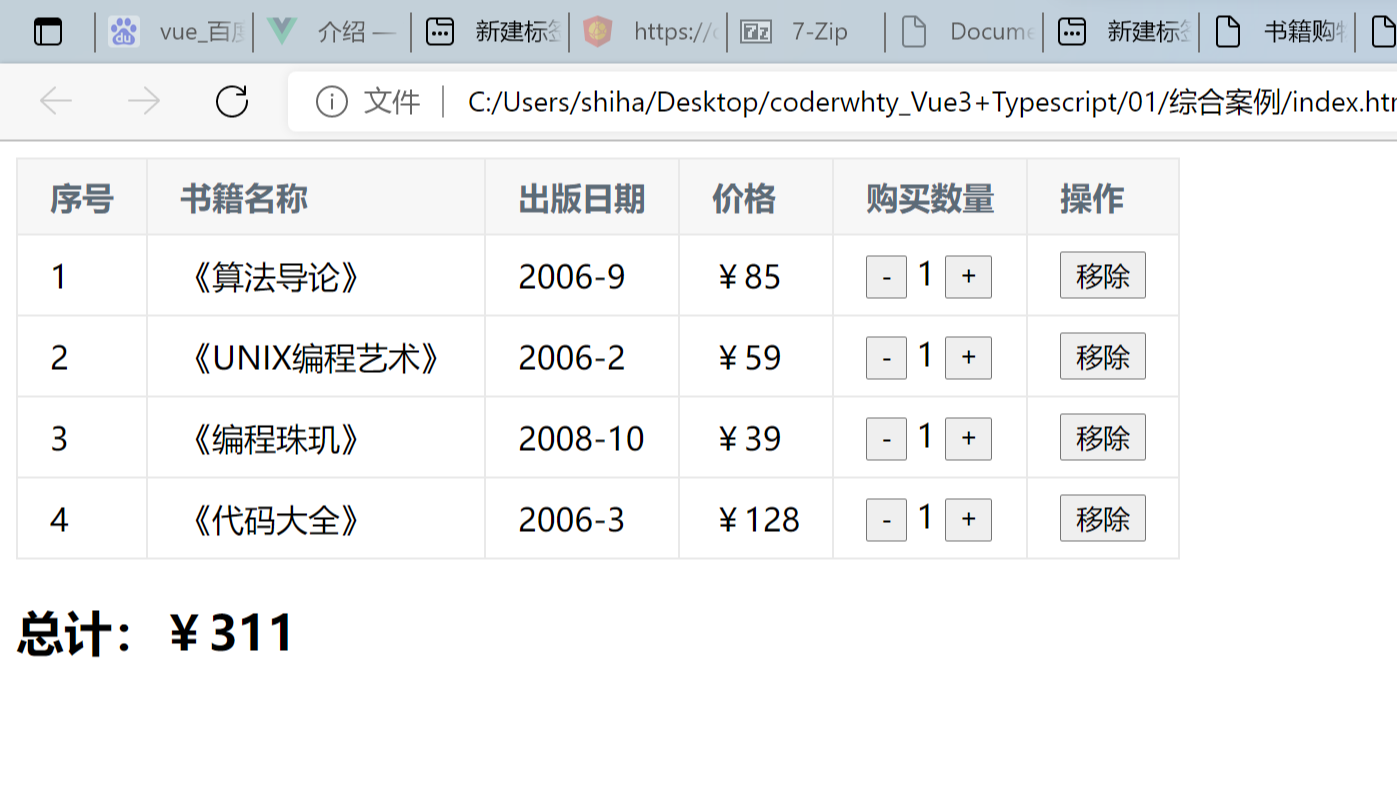This screenshot has height=787, width=1397.
Task: Increase quantity of 《算法导论》
Action: point(968,277)
